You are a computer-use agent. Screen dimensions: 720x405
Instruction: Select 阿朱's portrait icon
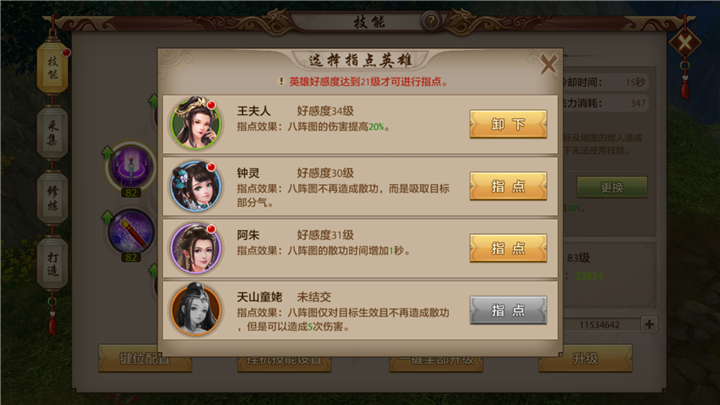click(196, 248)
